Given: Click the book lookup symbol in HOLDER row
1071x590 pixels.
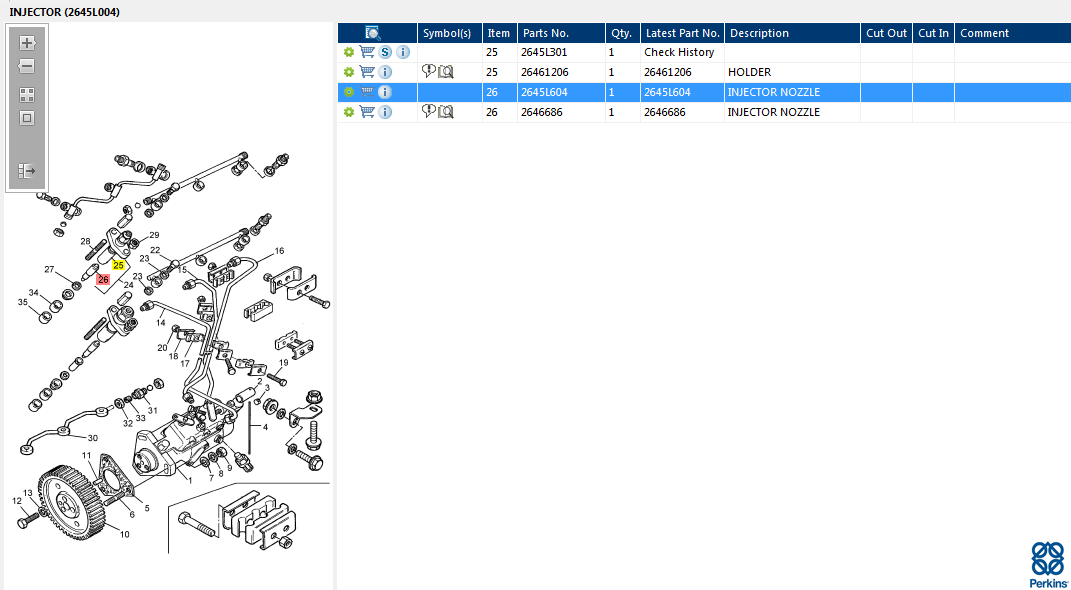Looking at the screenshot, I should [445, 72].
